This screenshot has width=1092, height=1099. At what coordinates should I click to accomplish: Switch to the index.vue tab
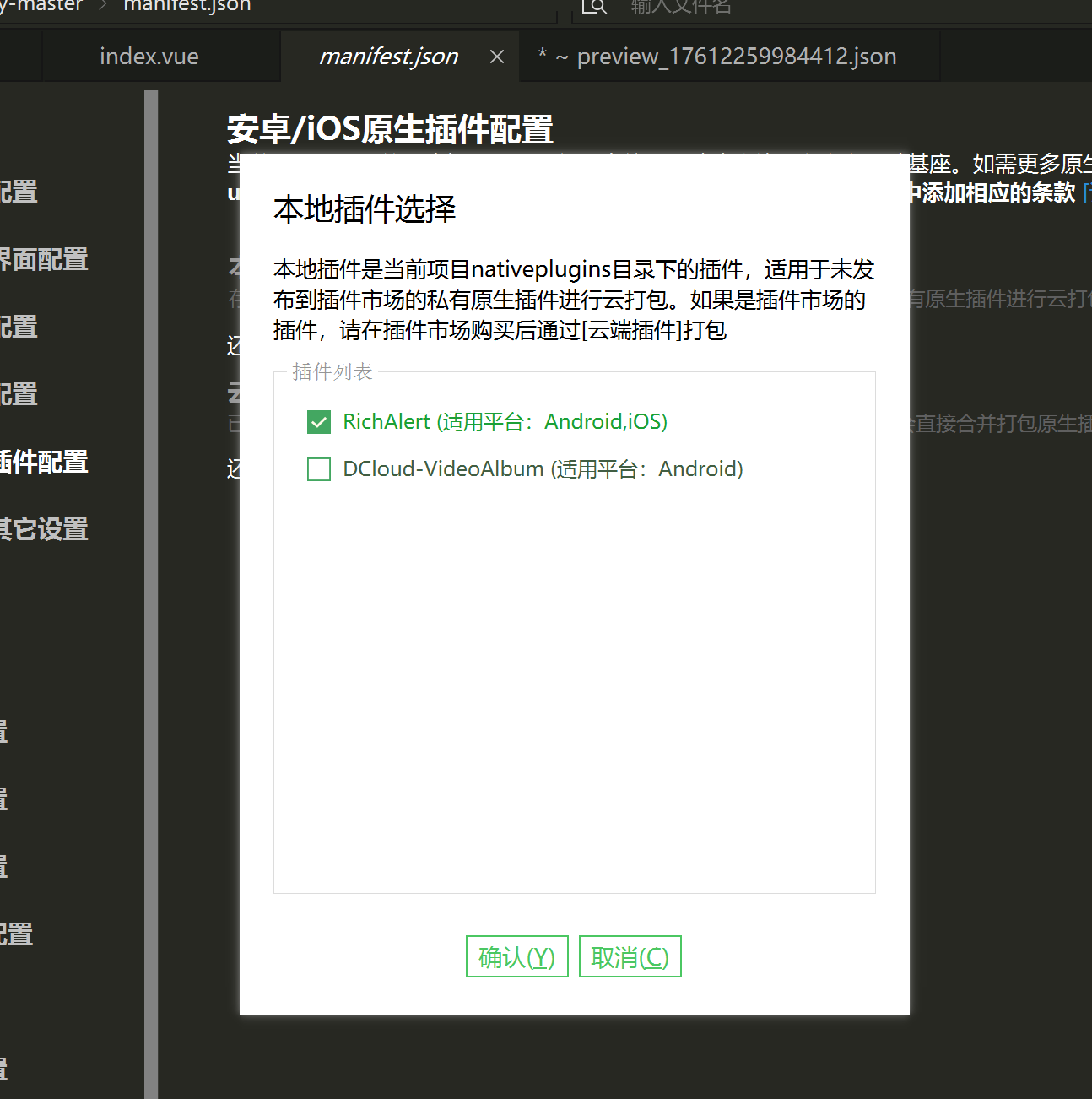tap(149, 57)
